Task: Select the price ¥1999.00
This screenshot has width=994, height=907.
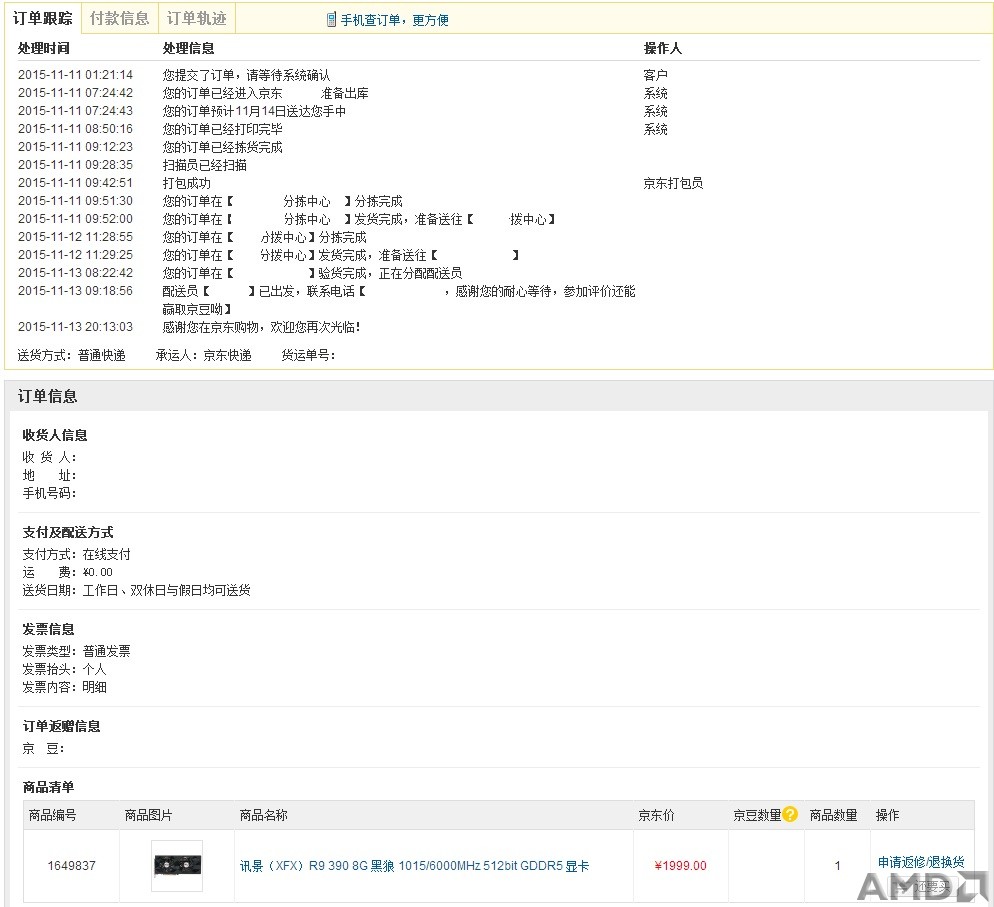Action: tap(680, 866)
